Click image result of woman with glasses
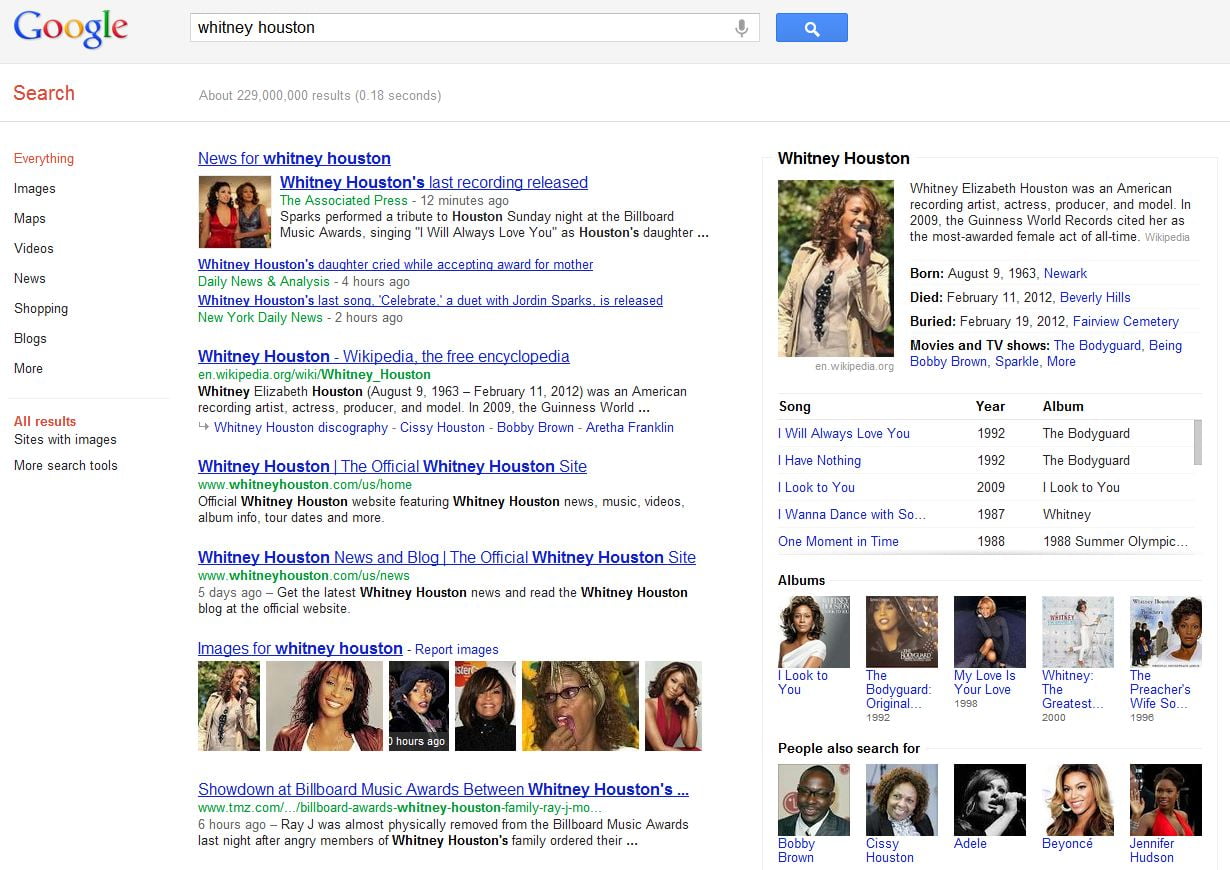This screenshot has width=1230, height=870. [580, 706]
